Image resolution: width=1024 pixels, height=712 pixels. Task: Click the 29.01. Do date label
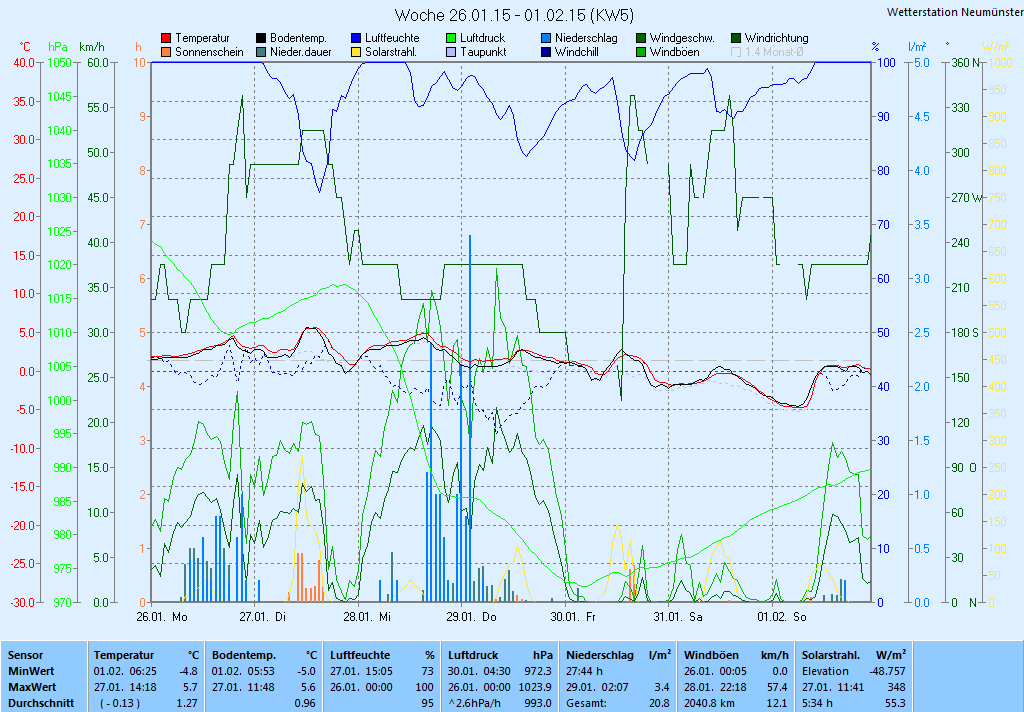click(x=471, y=617)
